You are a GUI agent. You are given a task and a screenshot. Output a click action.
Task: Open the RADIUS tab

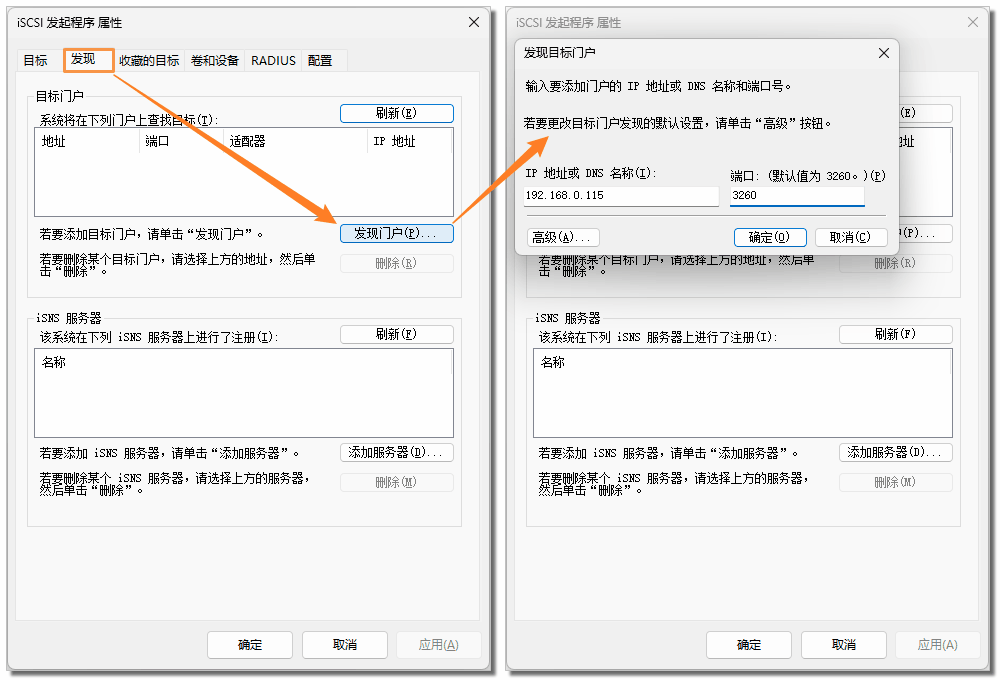click(x=274, y=61)
